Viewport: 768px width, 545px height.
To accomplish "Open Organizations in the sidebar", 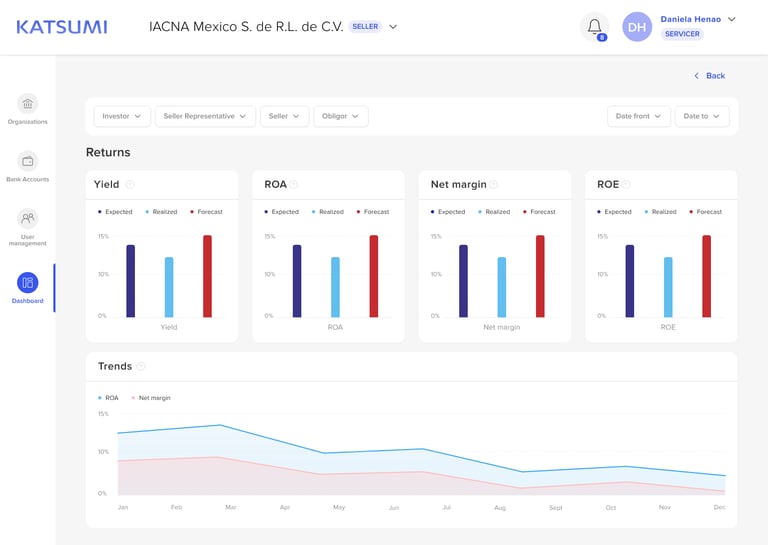I will (x=27, y=109).
